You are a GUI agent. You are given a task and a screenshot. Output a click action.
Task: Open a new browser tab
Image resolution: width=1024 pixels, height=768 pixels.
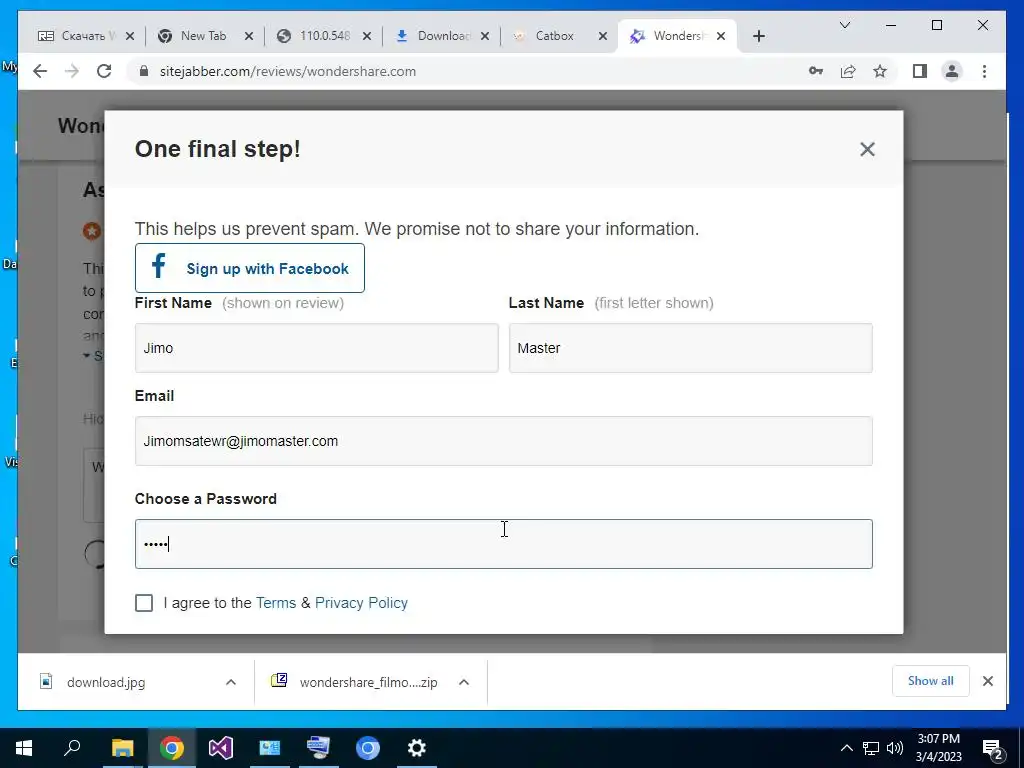(758, 36)
